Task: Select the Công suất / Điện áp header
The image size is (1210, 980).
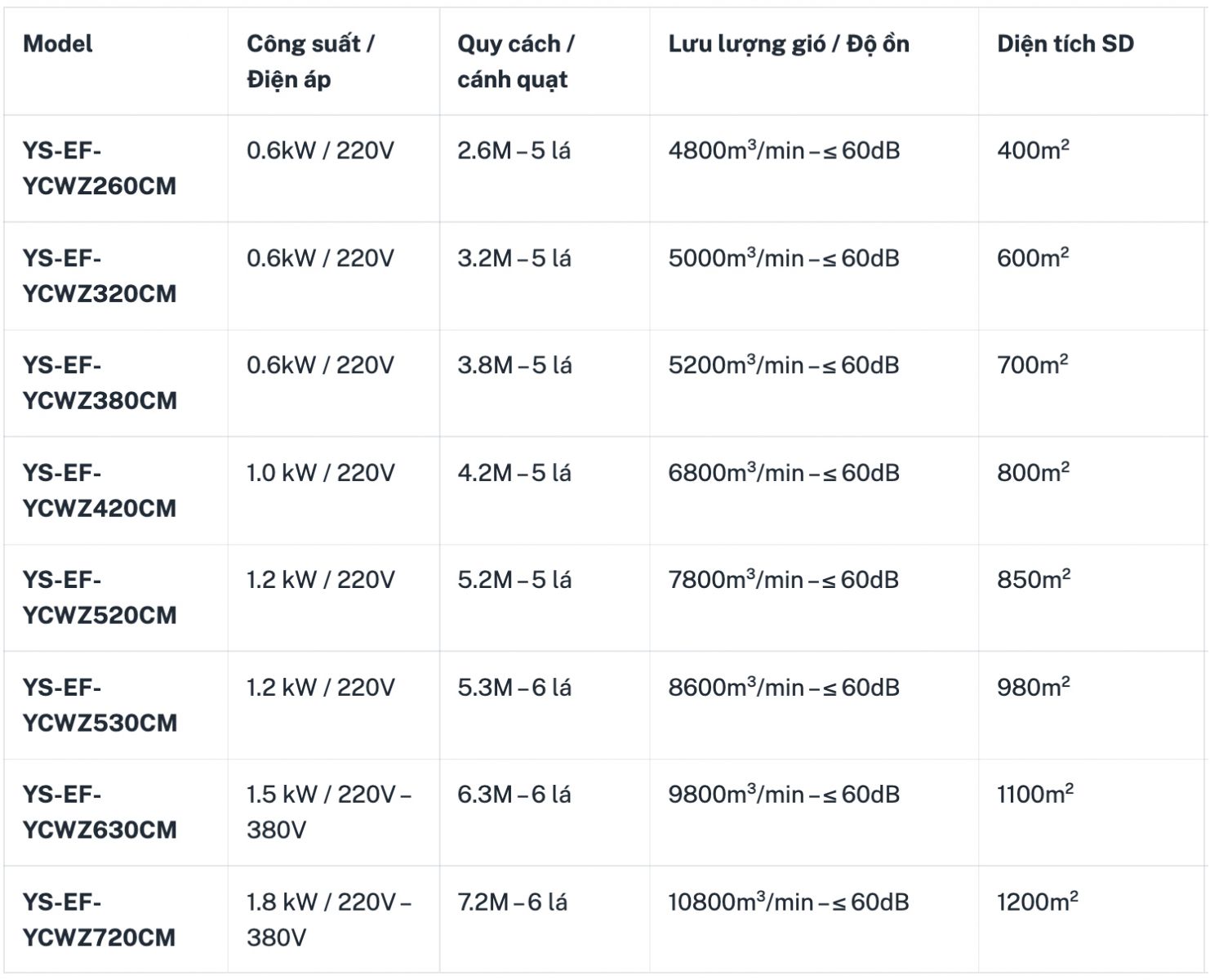Action: [x=310, y=61]
